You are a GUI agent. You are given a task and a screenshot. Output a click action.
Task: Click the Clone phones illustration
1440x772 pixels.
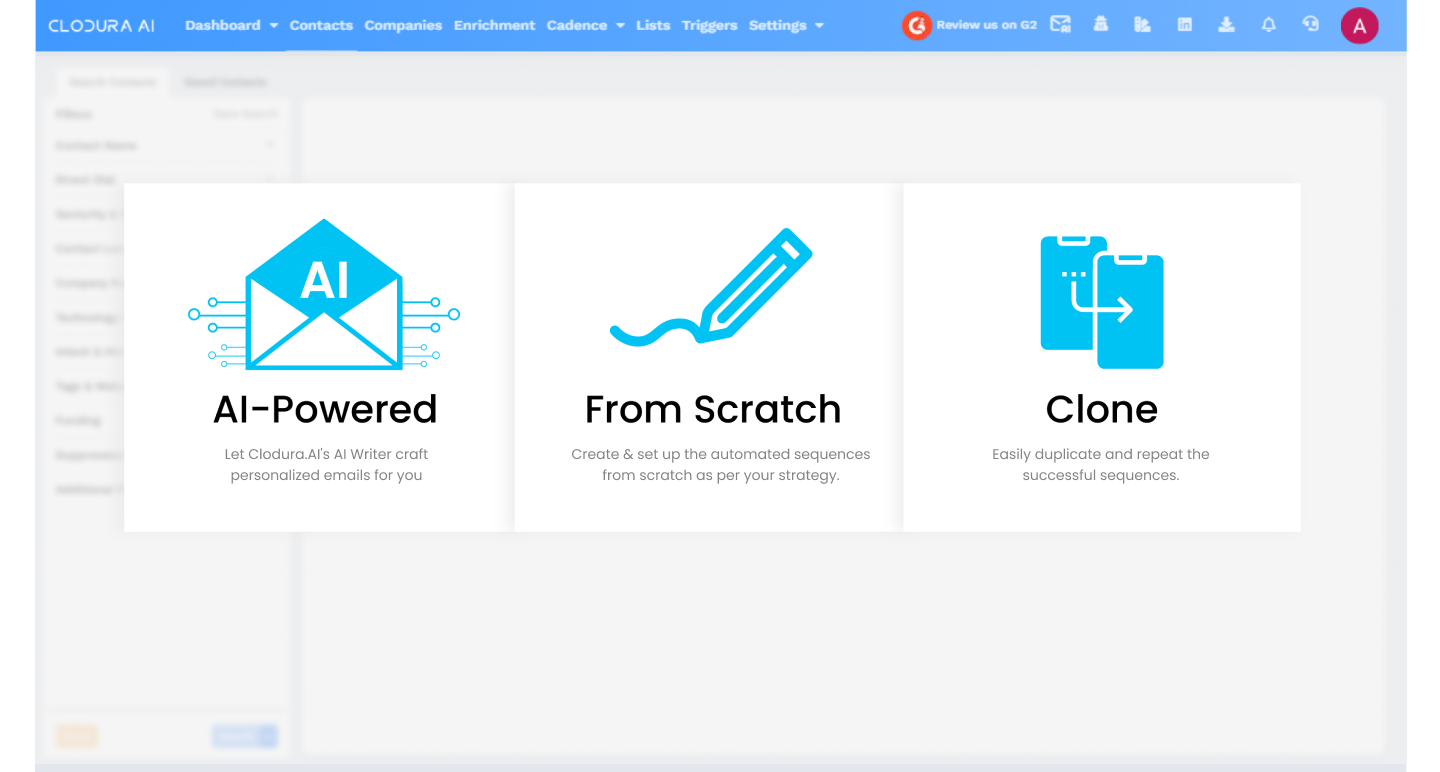[x=1102, y=302]
